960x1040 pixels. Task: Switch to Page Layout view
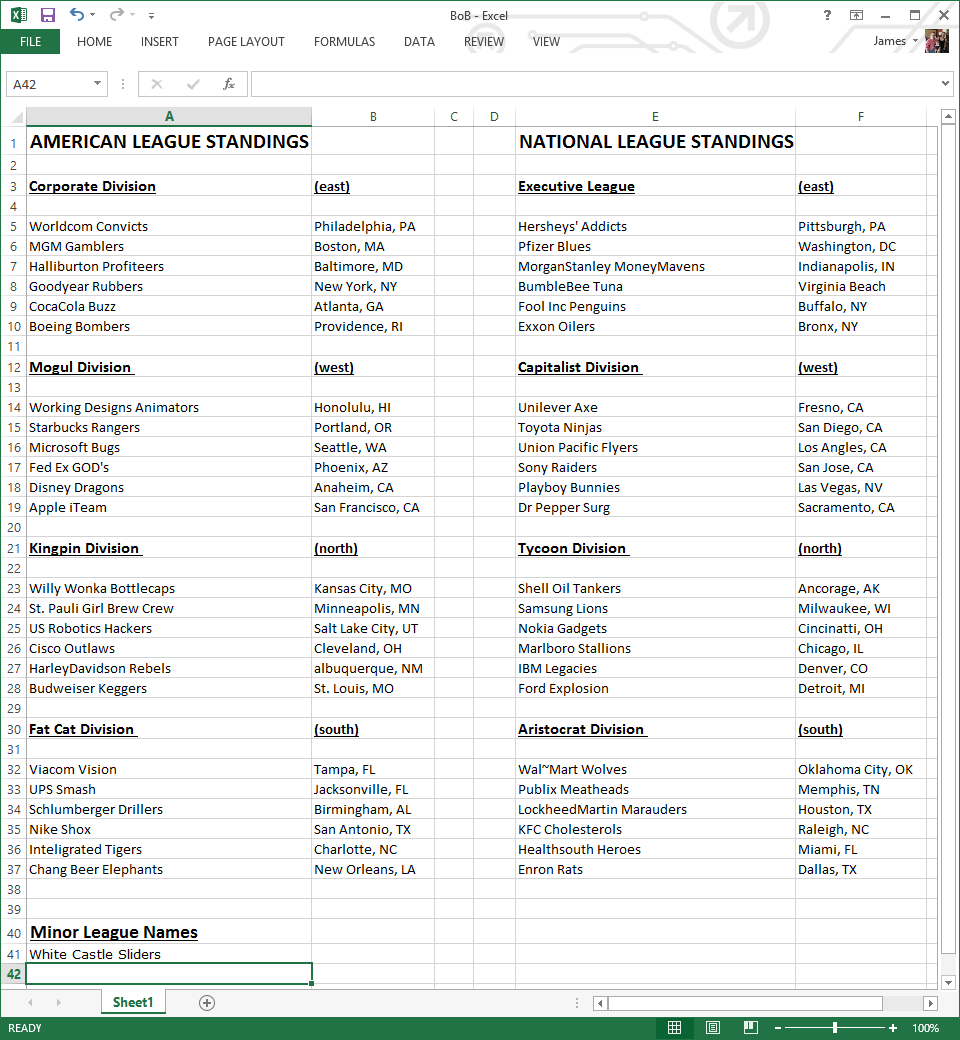(x=713, y=1028)
